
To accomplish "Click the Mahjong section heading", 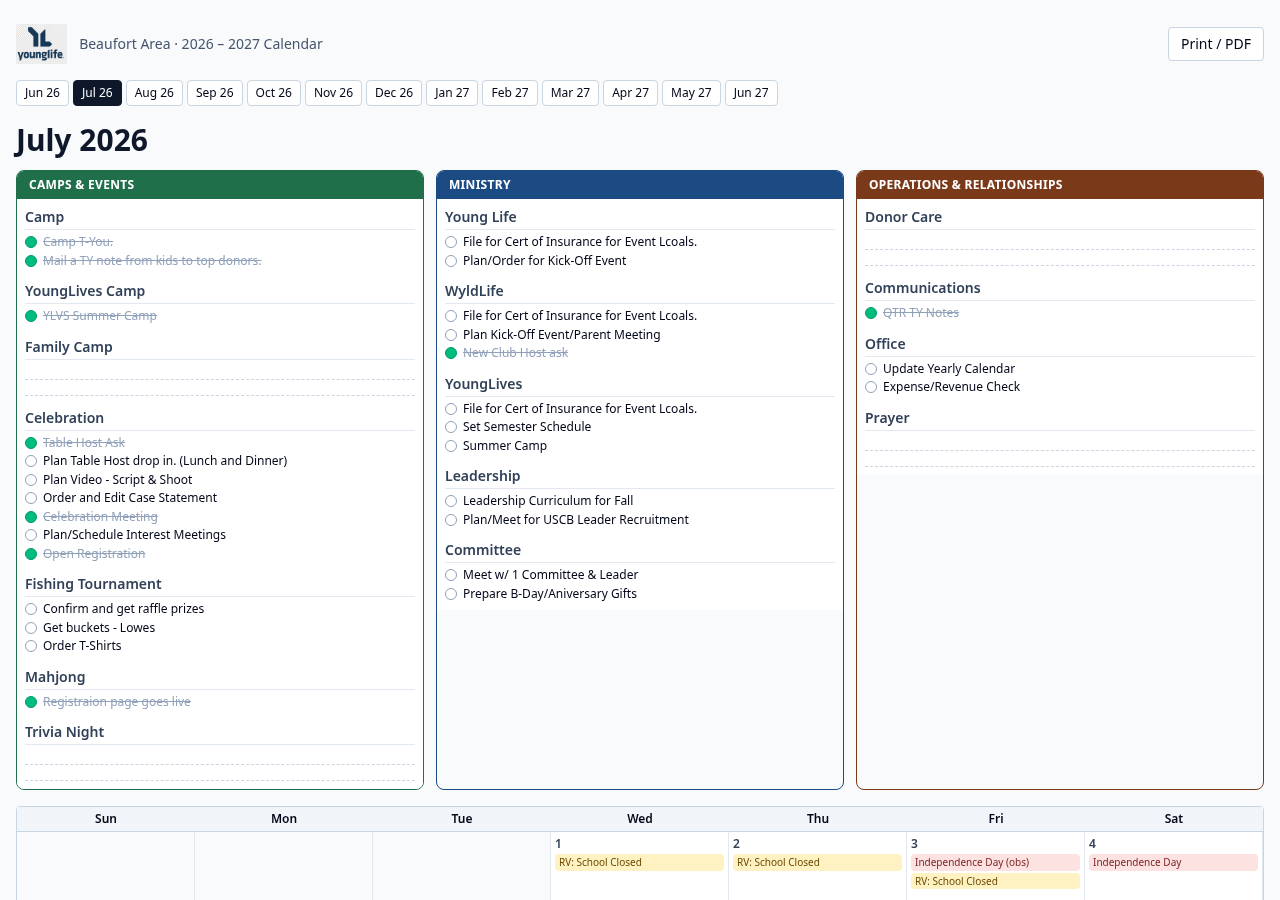I will [x=55, y=677].
